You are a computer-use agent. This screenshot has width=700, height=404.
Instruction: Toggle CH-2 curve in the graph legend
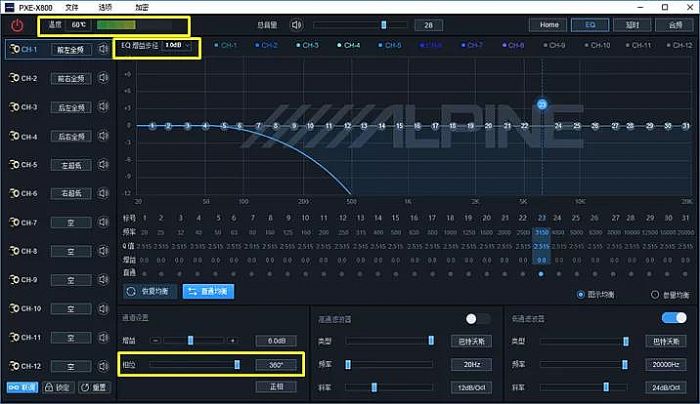tap(266, 45)
